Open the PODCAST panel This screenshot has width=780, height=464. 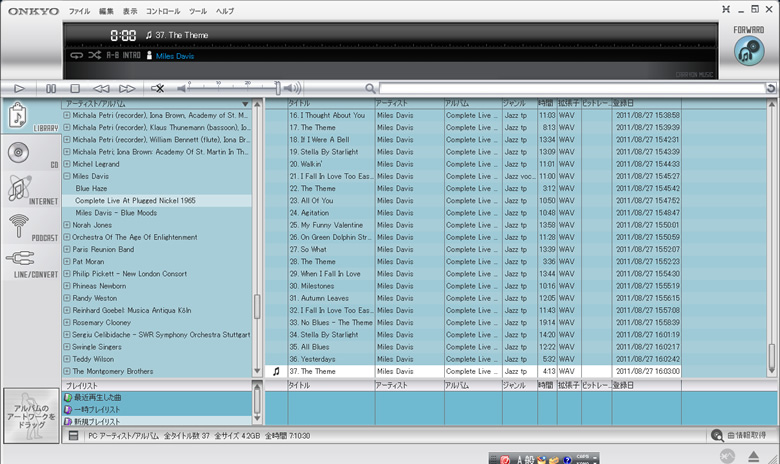pos(31,226)
